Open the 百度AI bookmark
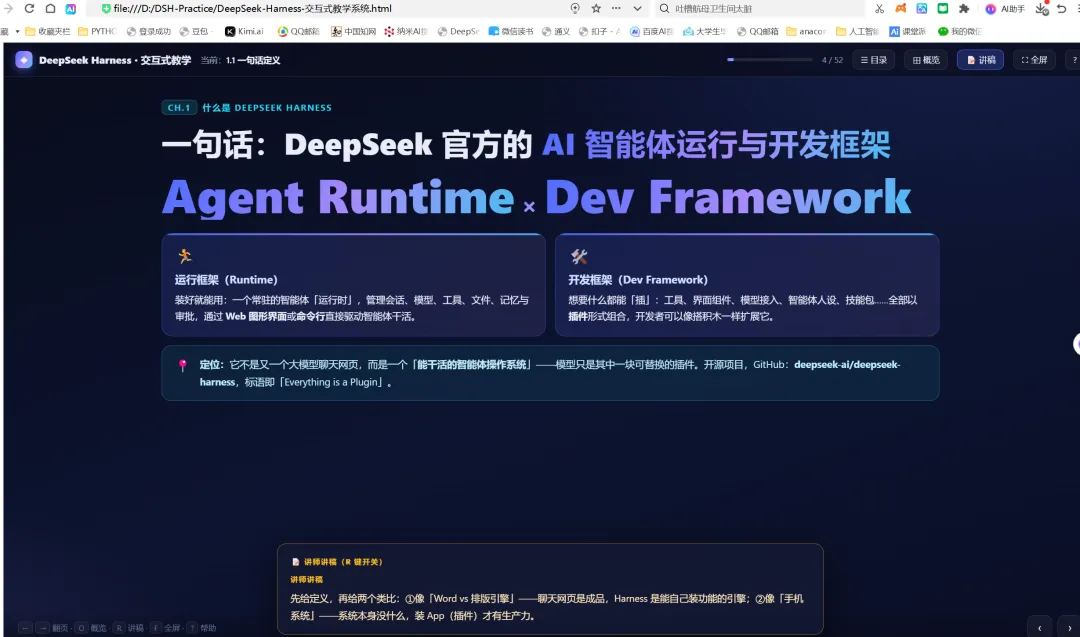The width and height of the screenshot is (1080, 637). pyautogui.click(x=652, y=31)
